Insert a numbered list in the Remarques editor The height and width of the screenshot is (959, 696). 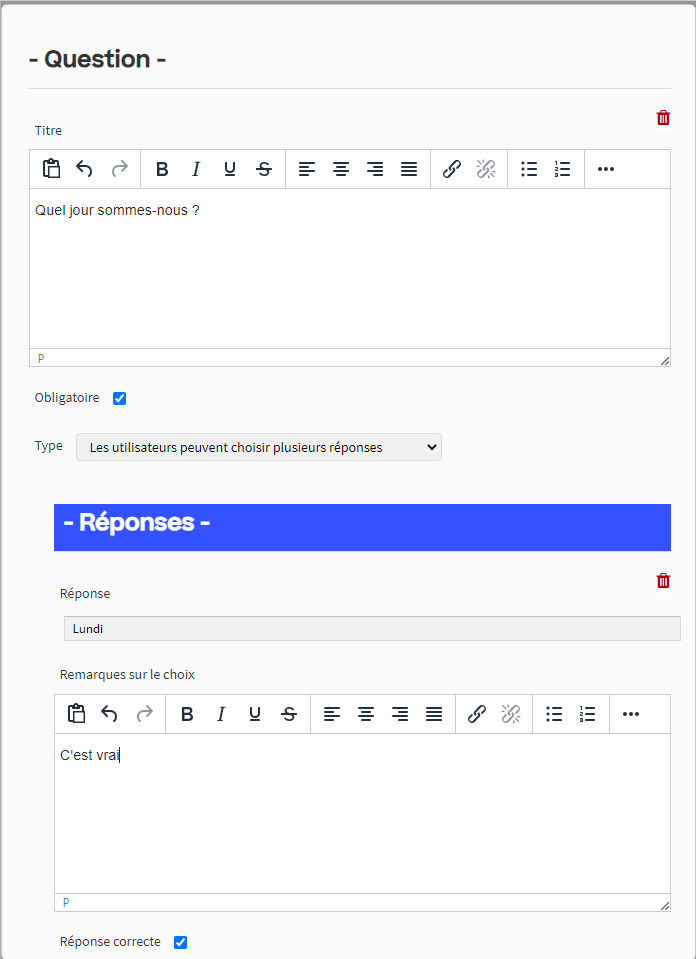588,714
